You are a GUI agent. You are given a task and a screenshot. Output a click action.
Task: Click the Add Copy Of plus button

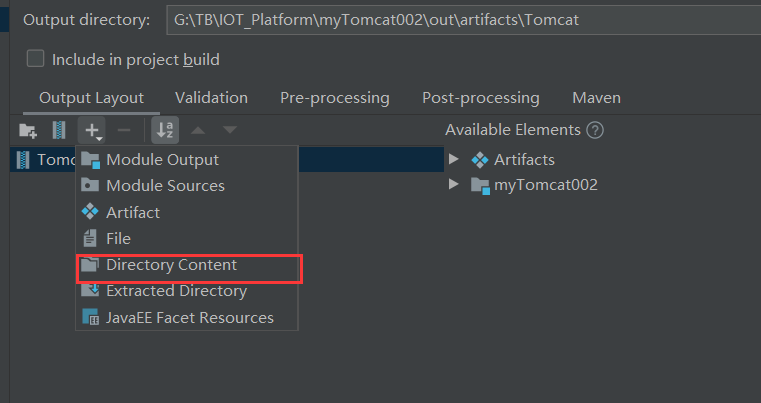click(92, 130)
